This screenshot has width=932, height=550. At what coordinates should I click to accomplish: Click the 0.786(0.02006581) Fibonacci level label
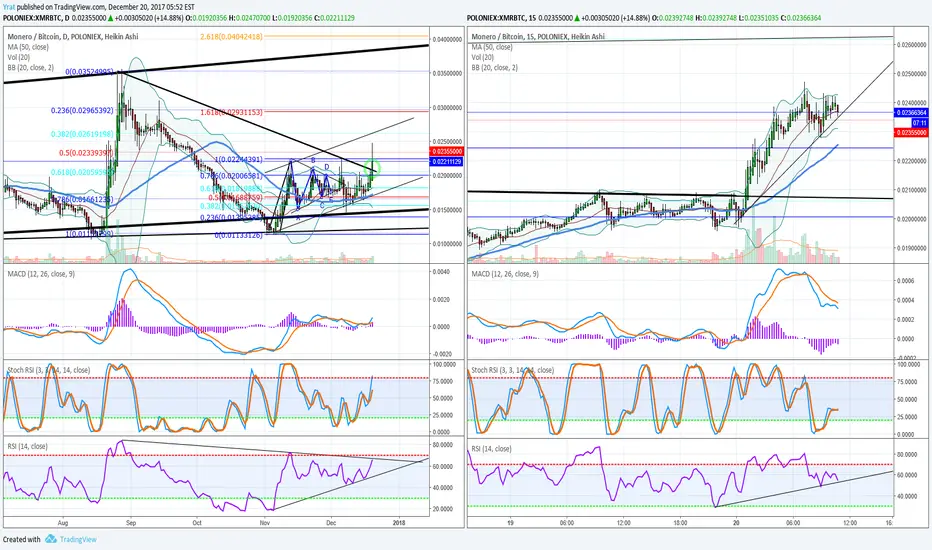pos(231,176)
